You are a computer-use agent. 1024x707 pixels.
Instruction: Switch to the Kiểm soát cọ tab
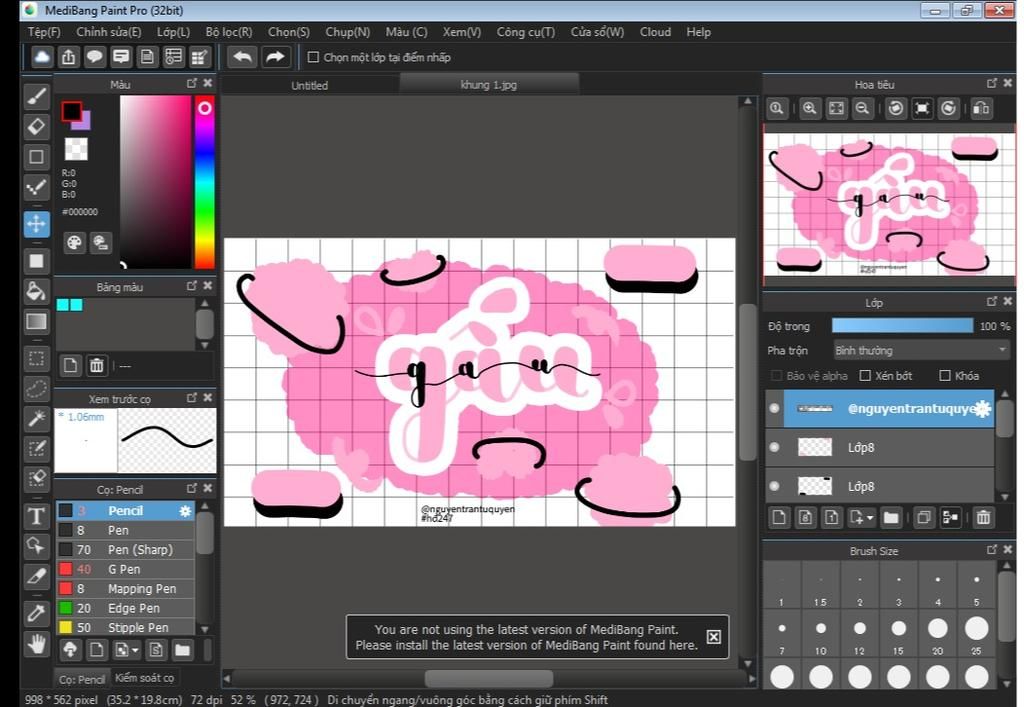[144, 678]
